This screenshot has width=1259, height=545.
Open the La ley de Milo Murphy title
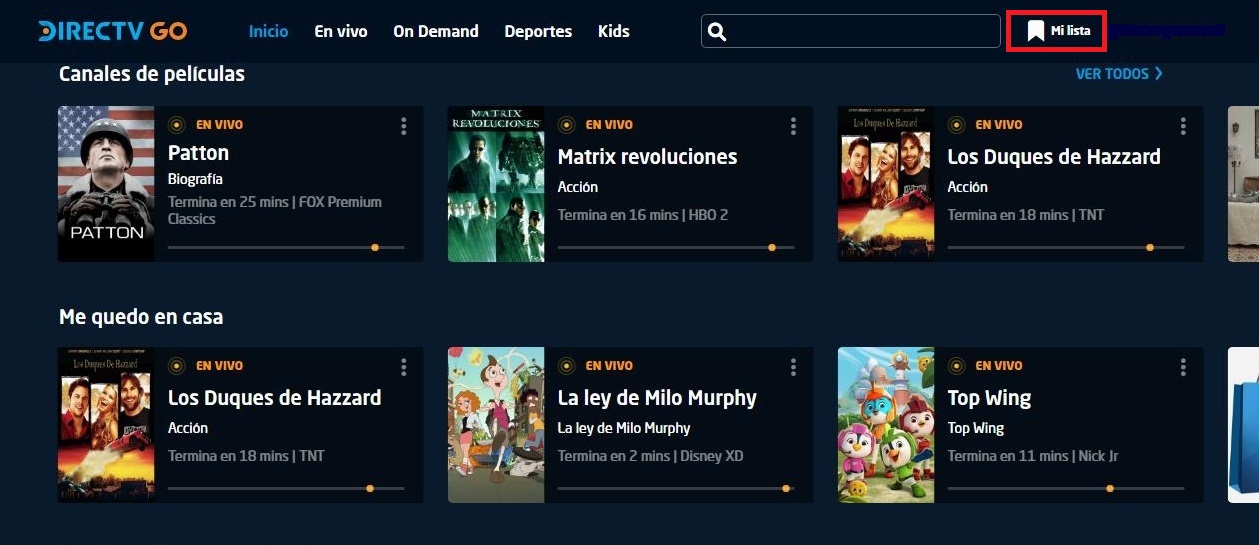[x=657, y=398]
